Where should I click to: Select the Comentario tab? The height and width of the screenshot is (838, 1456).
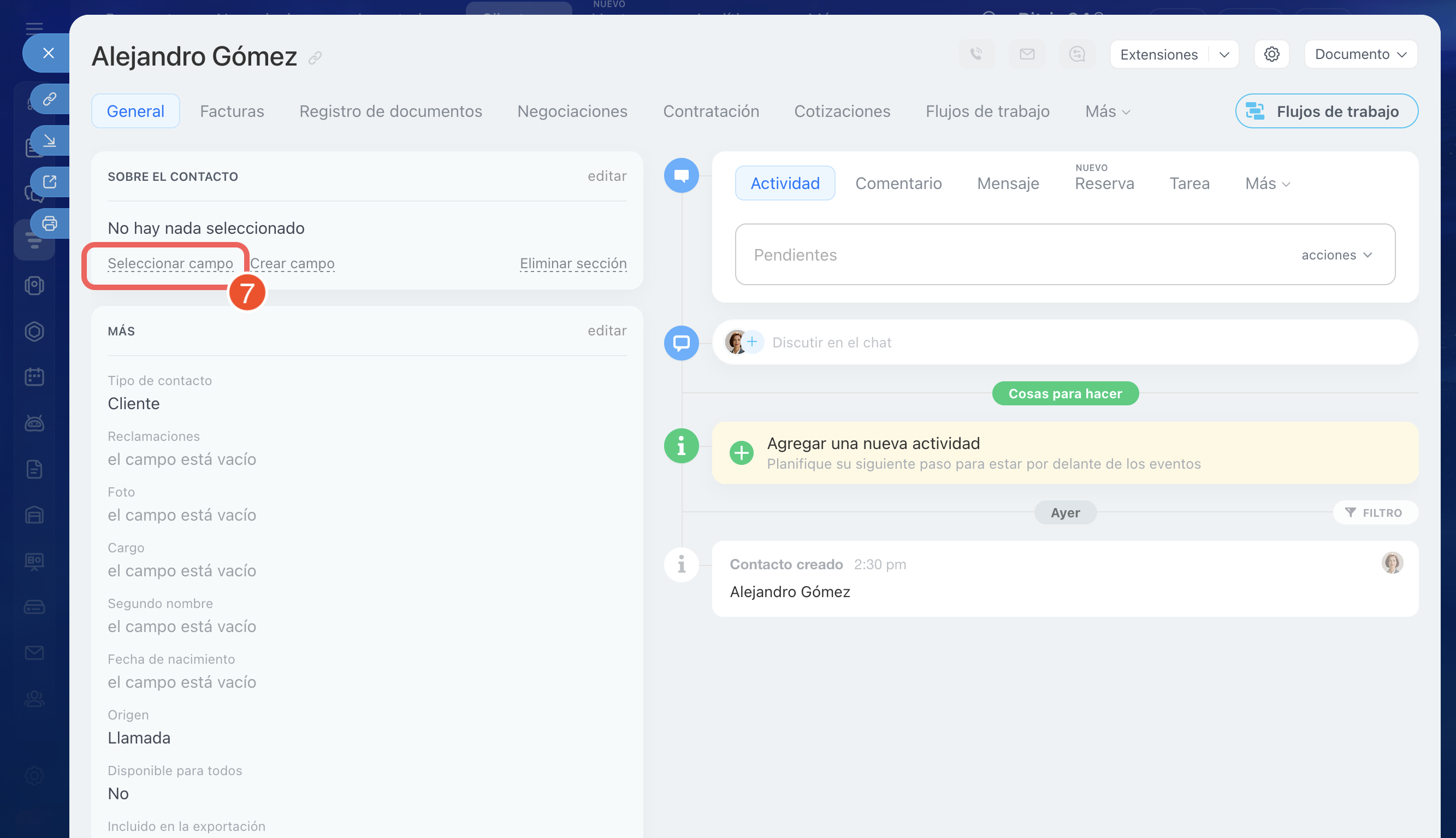click(898, 183)
